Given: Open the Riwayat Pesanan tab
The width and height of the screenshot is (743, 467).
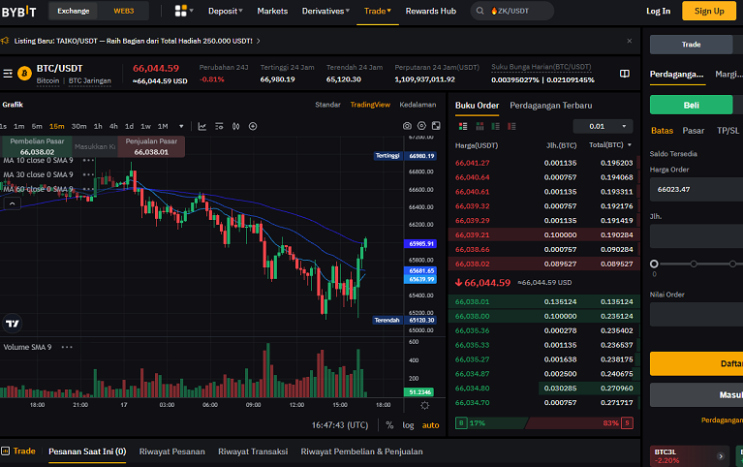Looking at the screenshot, I should (172, 452).
